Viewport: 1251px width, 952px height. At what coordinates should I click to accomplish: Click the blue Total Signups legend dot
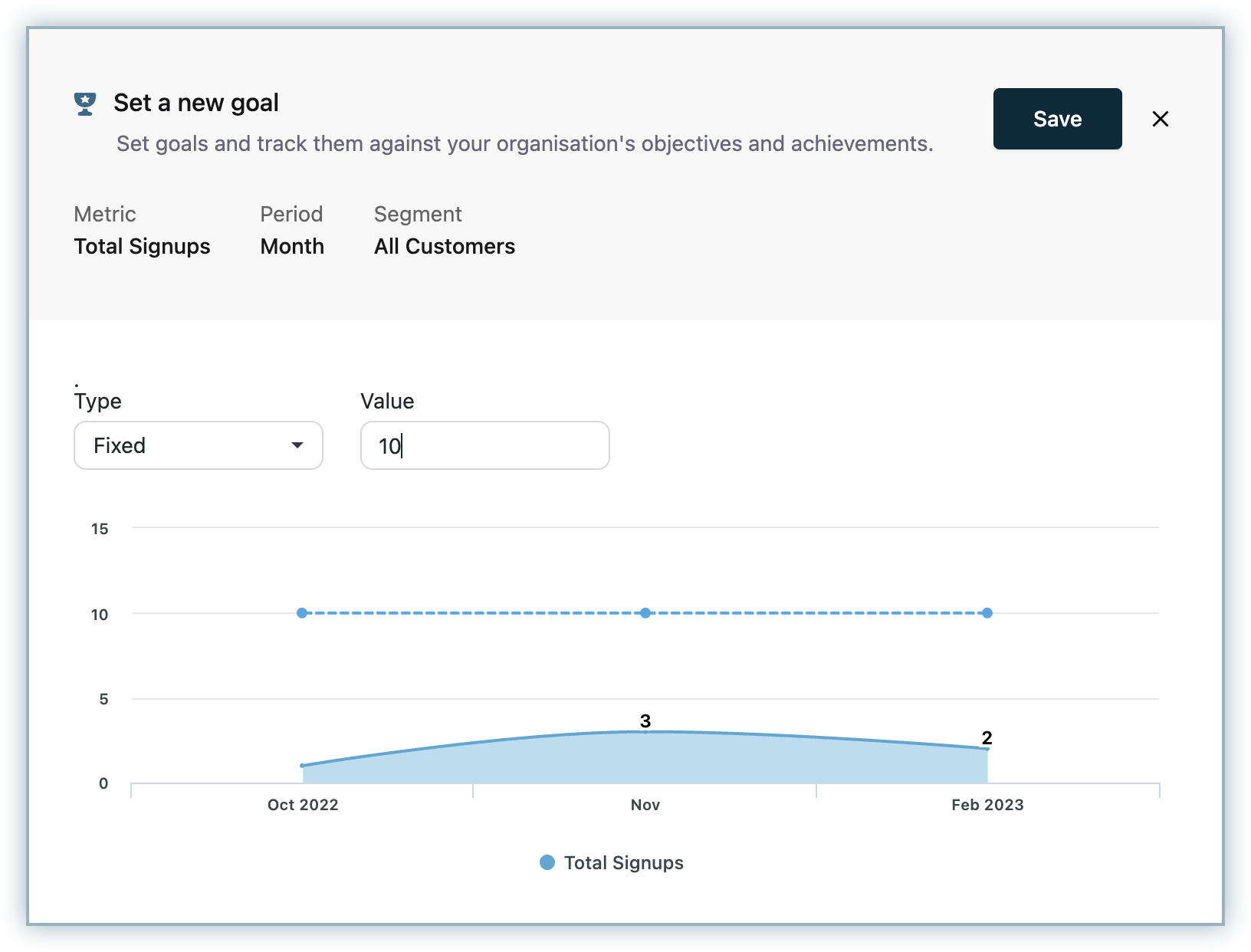(547, 862)
